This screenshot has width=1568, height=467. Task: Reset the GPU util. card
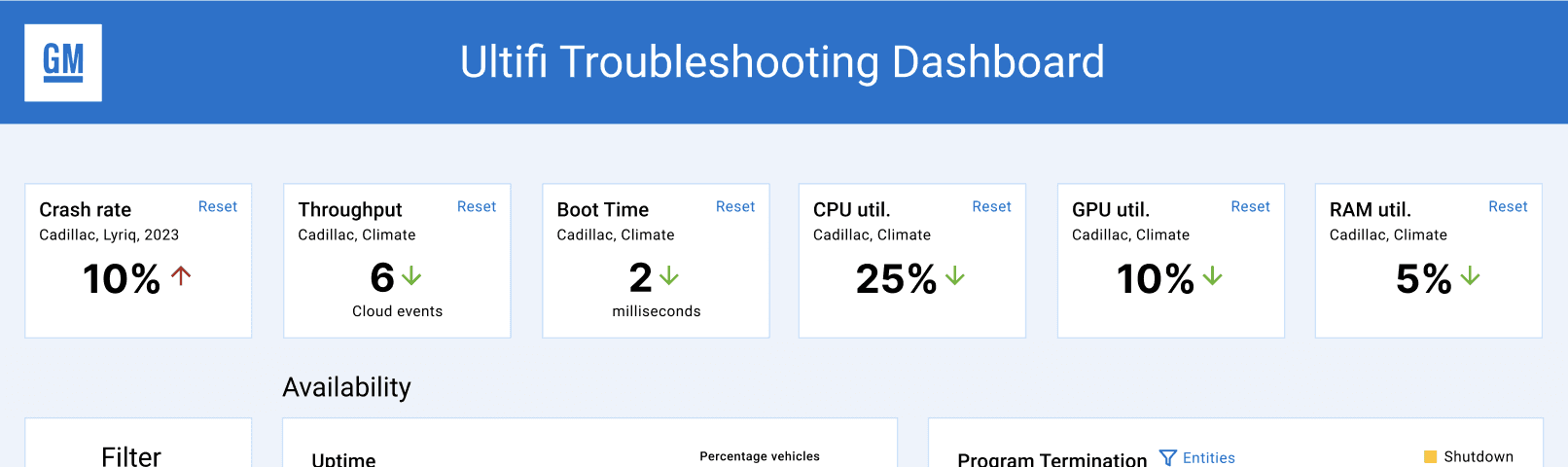(1251, 206)
